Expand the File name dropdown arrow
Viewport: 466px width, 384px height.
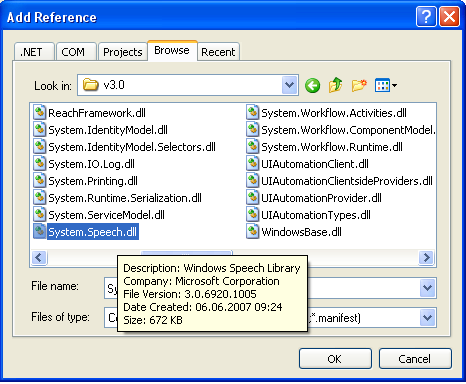[427, 288]
